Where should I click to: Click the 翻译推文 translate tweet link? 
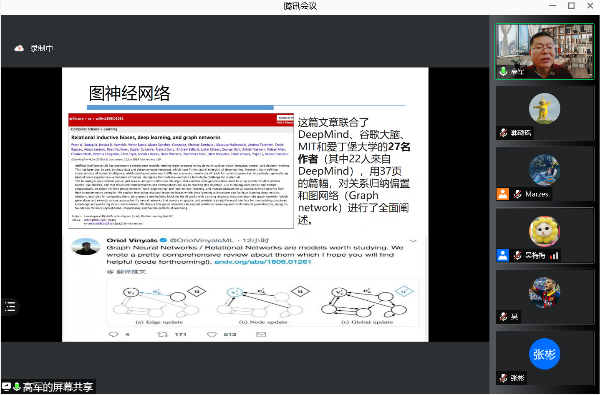[x=127, y=272]
